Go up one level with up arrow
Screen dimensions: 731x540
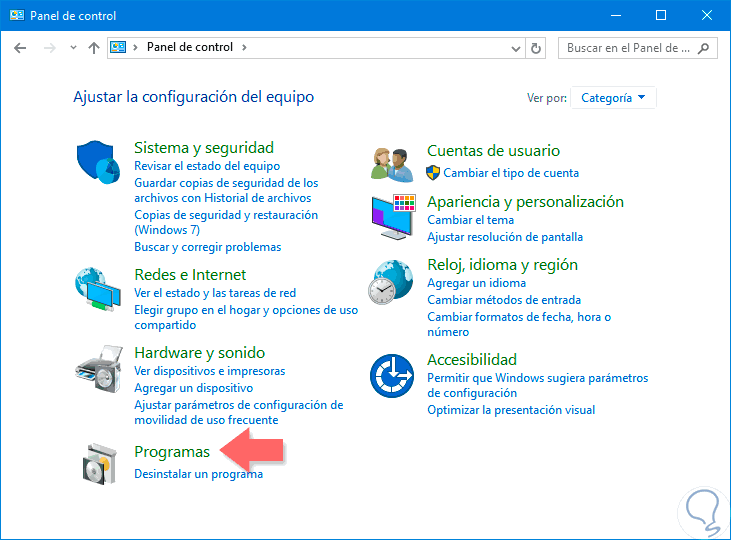coord(94,48)
